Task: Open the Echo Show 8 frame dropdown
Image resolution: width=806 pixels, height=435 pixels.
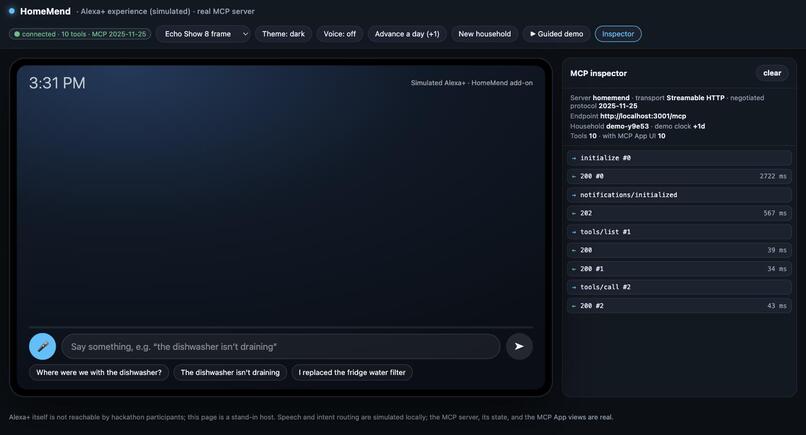Action: pos(204,34)
